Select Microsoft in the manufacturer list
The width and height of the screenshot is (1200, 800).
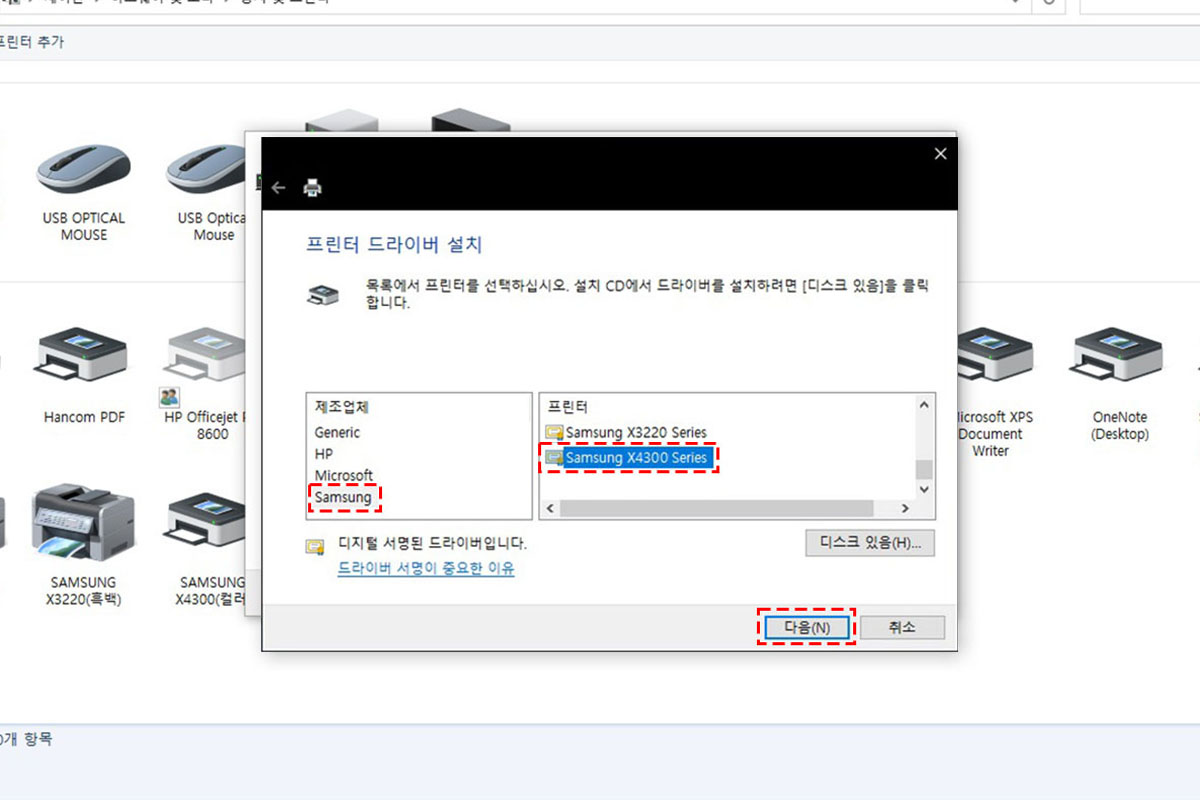[x=343, y=475]
